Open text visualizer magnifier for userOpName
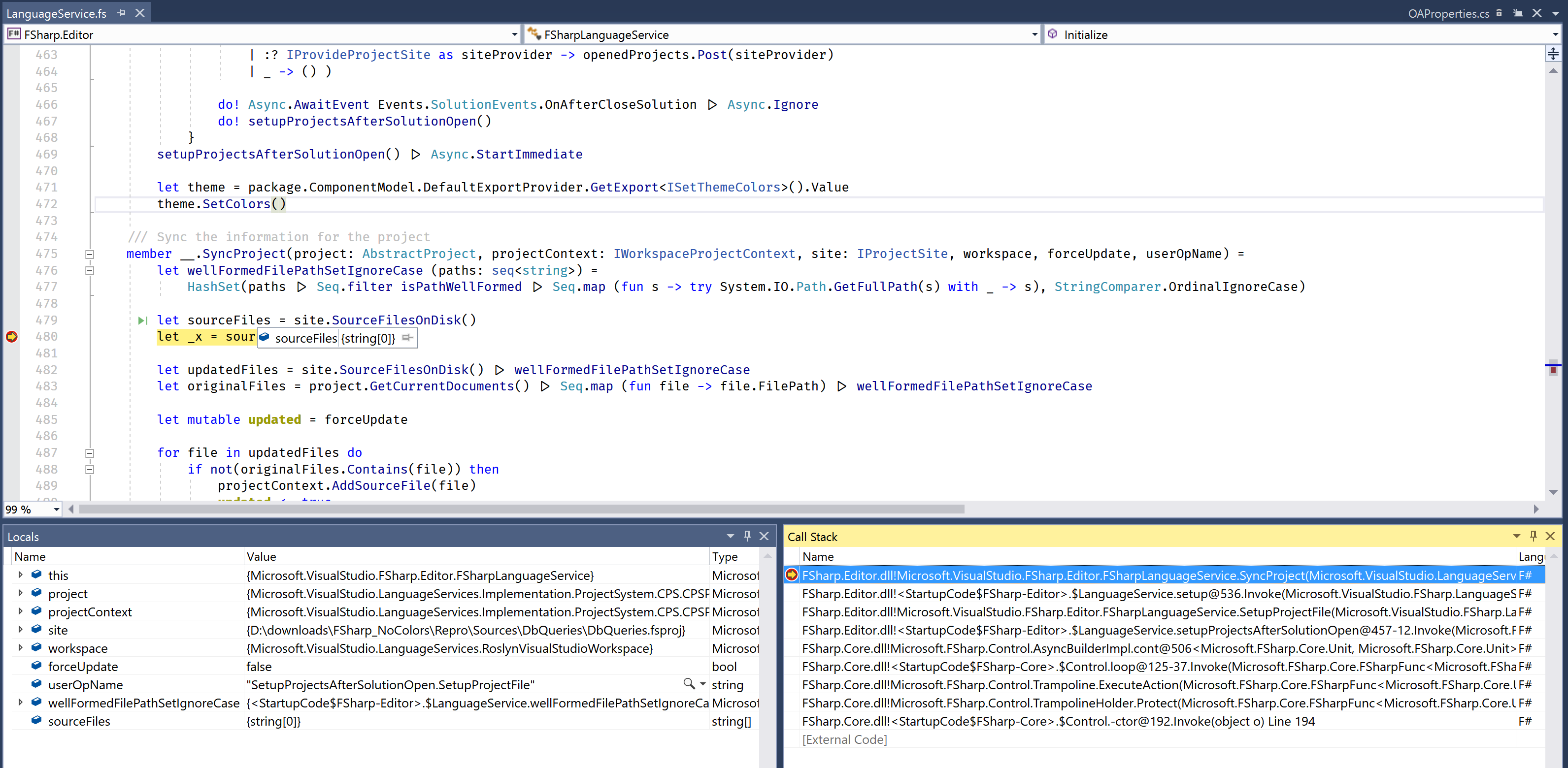Image resolution: width=1568 pixels, height=768 pixels. (x=689, y=683)
